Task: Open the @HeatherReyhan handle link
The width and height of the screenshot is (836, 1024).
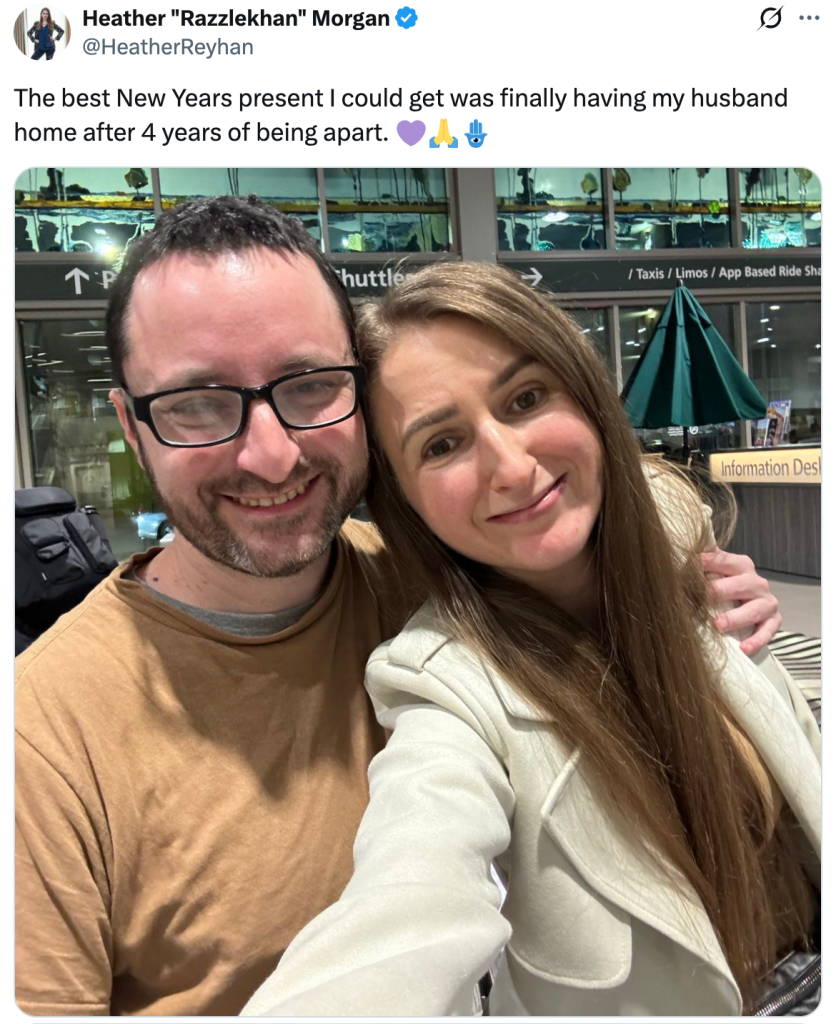Action: coord(167,46)
